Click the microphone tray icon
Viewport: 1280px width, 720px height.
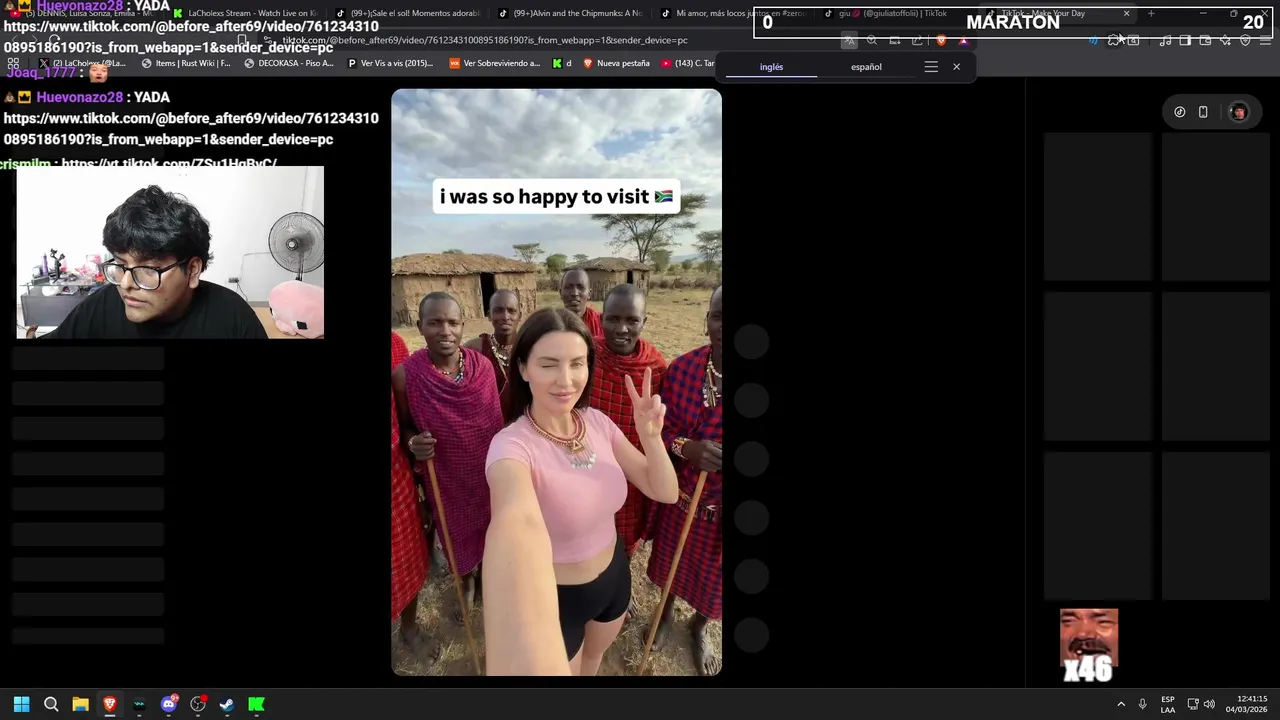[x=1142, y=704]
